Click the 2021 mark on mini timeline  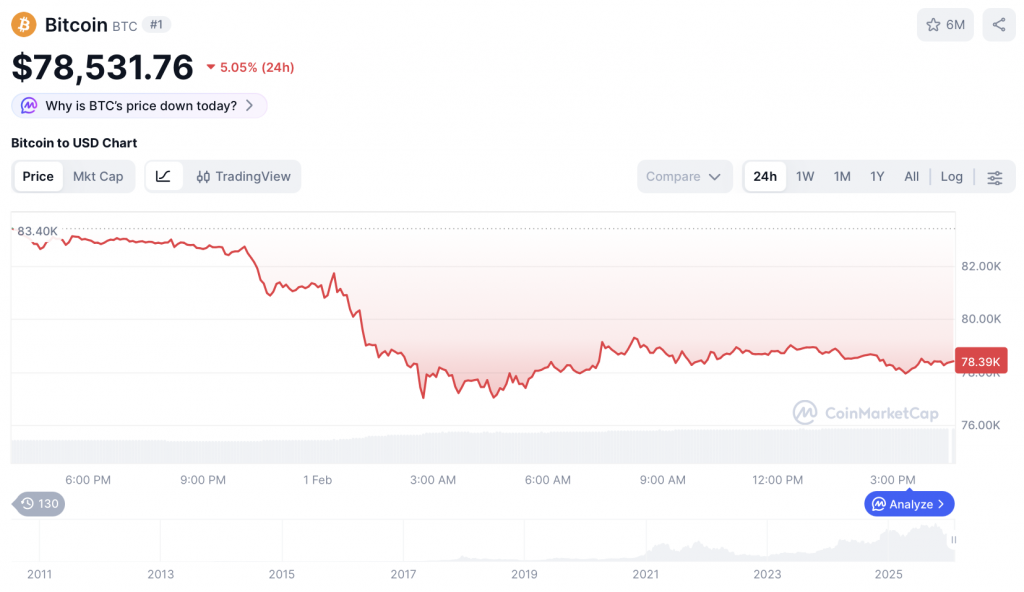(x=645, y=574)
